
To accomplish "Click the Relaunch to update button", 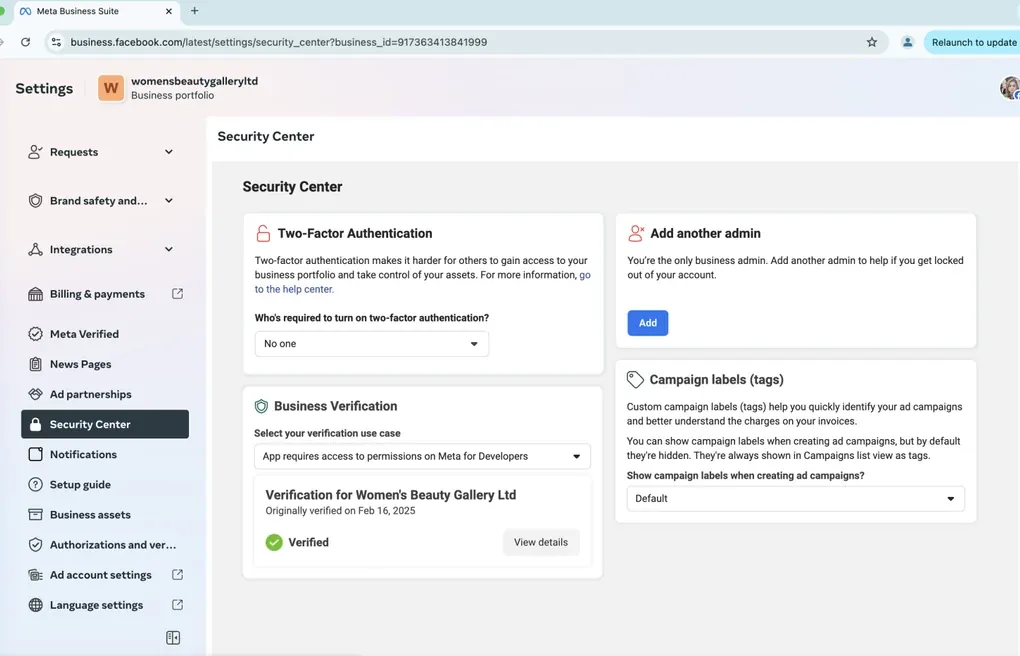I will pos(973,42).
